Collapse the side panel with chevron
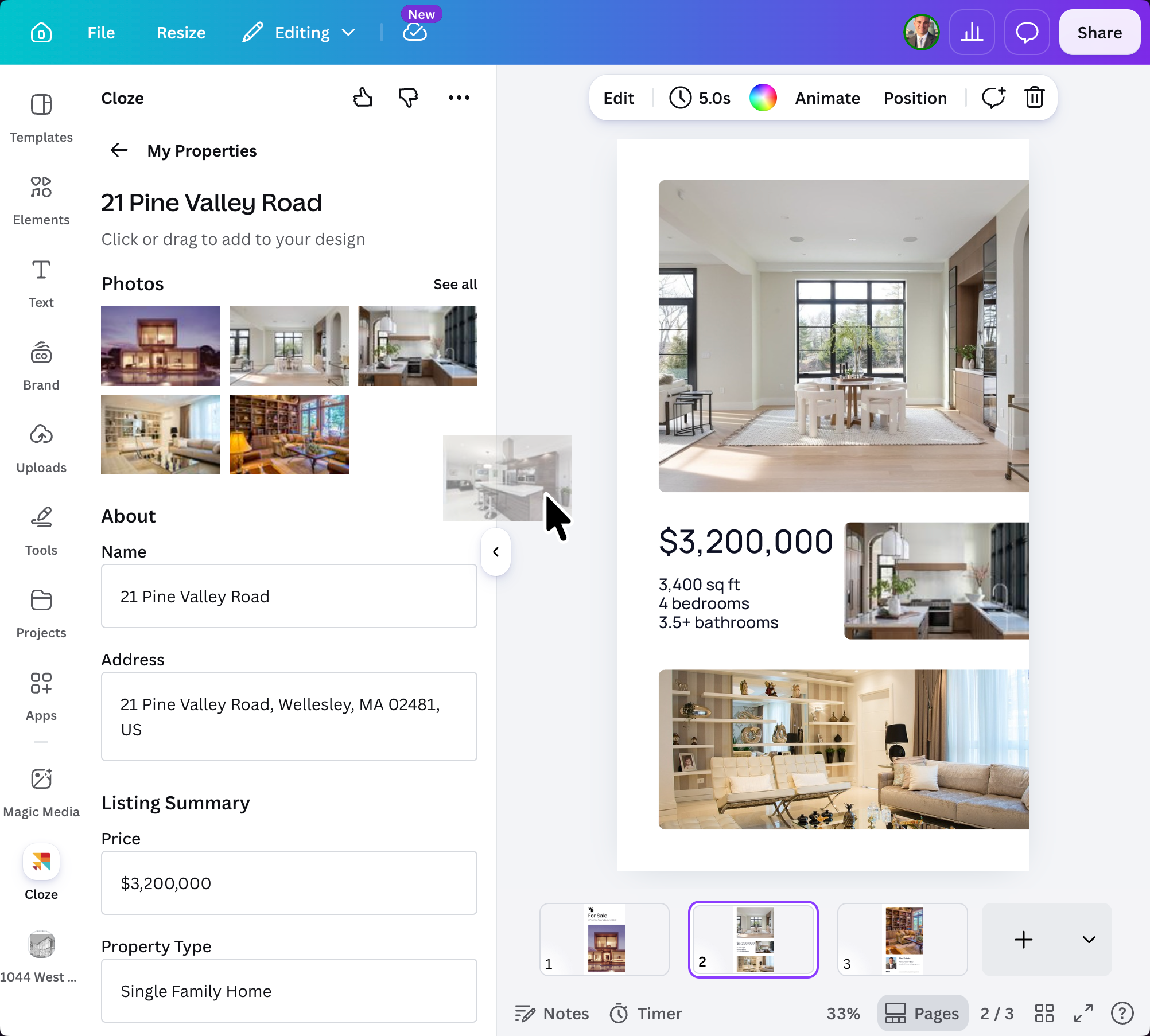The image size is (1150, 1036). [496, 552]
